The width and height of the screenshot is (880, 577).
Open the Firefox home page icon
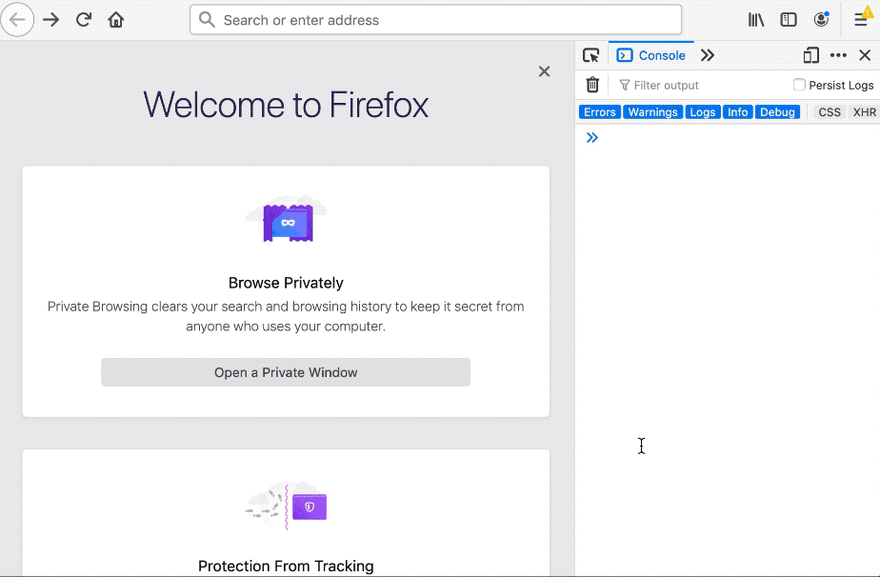pos(116,20)
